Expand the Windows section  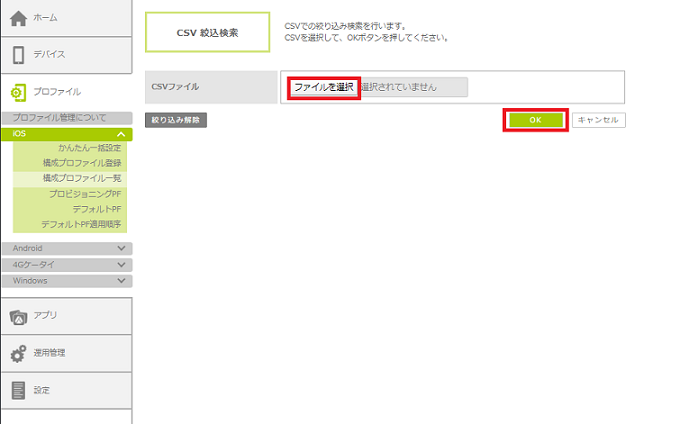121,281
